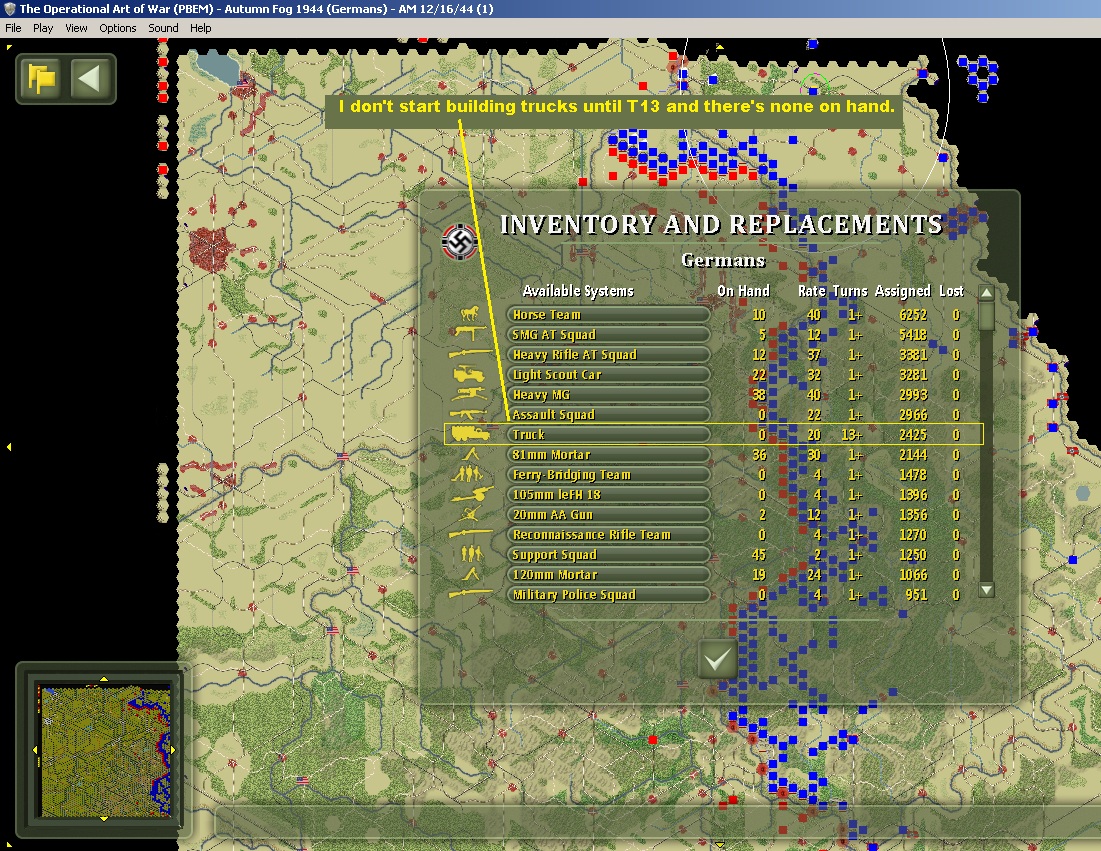
Task: Click the Horse Team assigned value 6252
Action: (x=913, y=315)
